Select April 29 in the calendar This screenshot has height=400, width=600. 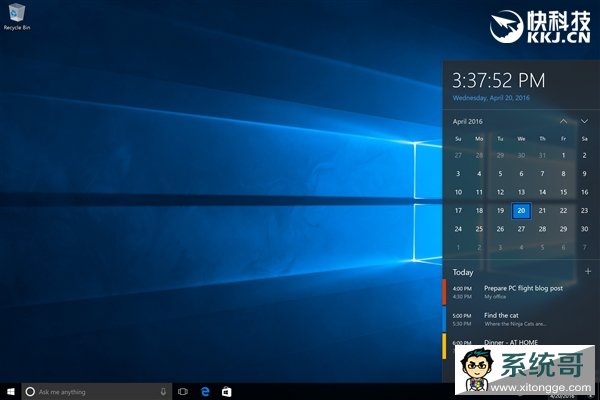coord(563,229)
